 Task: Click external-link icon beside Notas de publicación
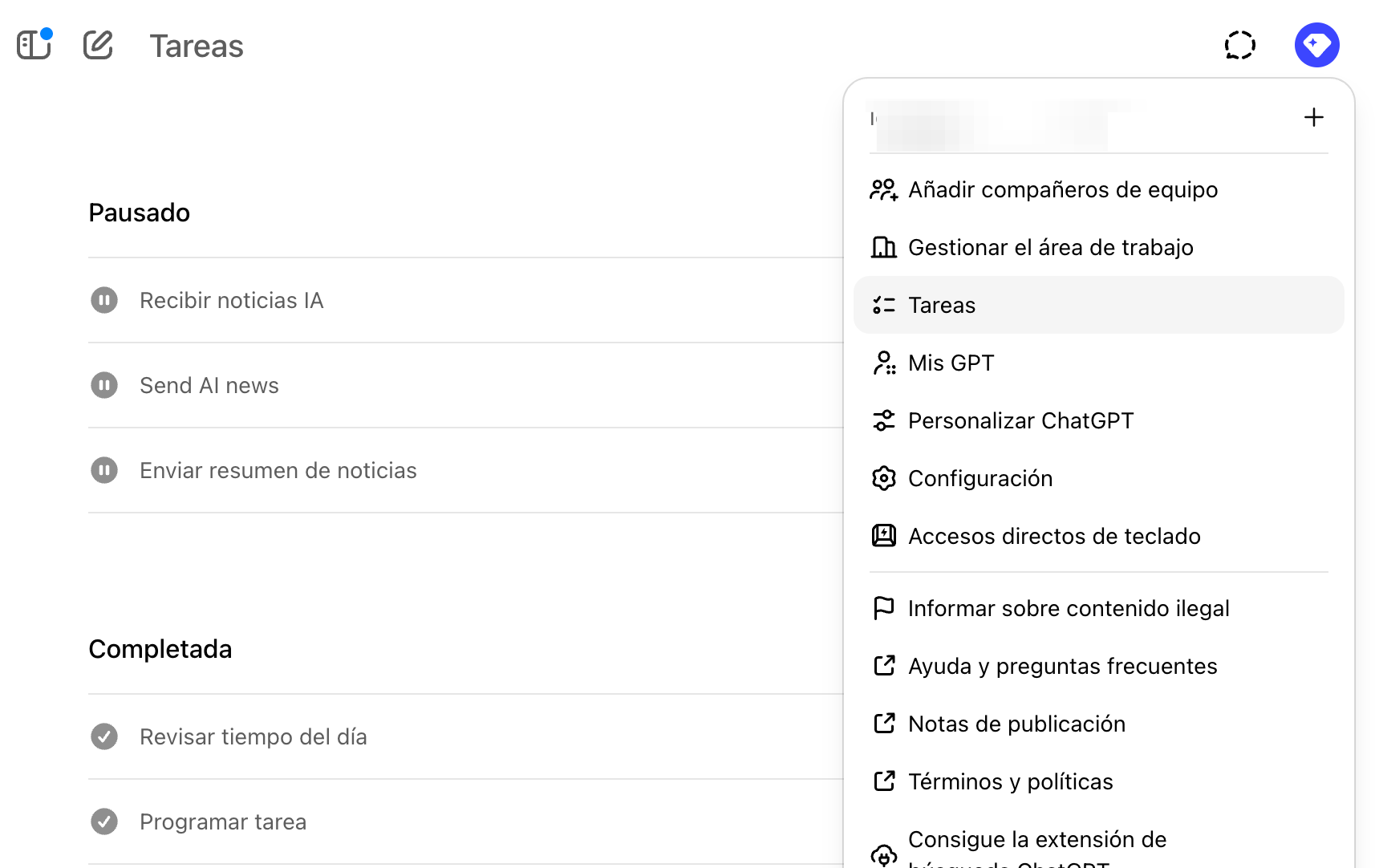pos(883,724)
